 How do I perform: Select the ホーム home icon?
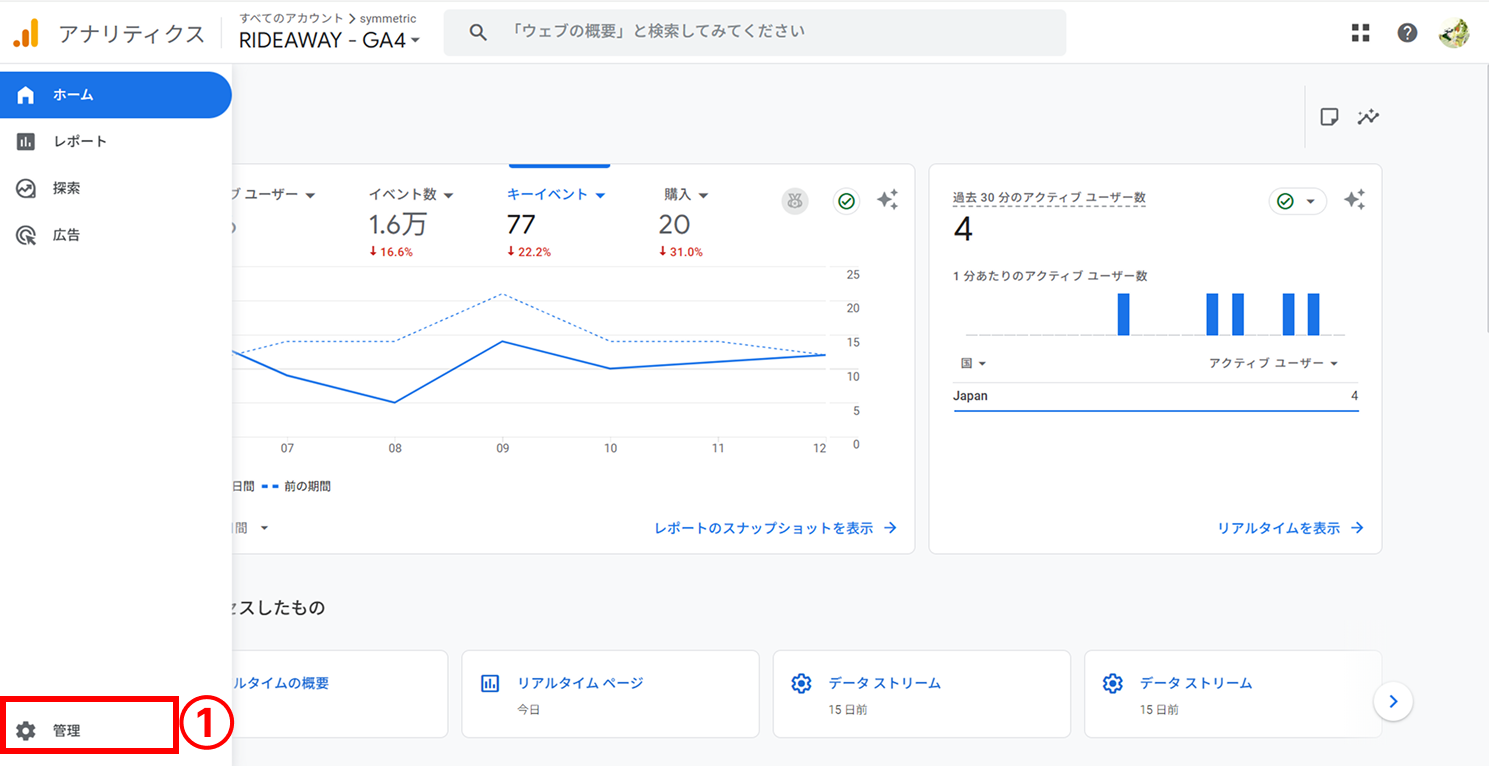coord(26,95)
